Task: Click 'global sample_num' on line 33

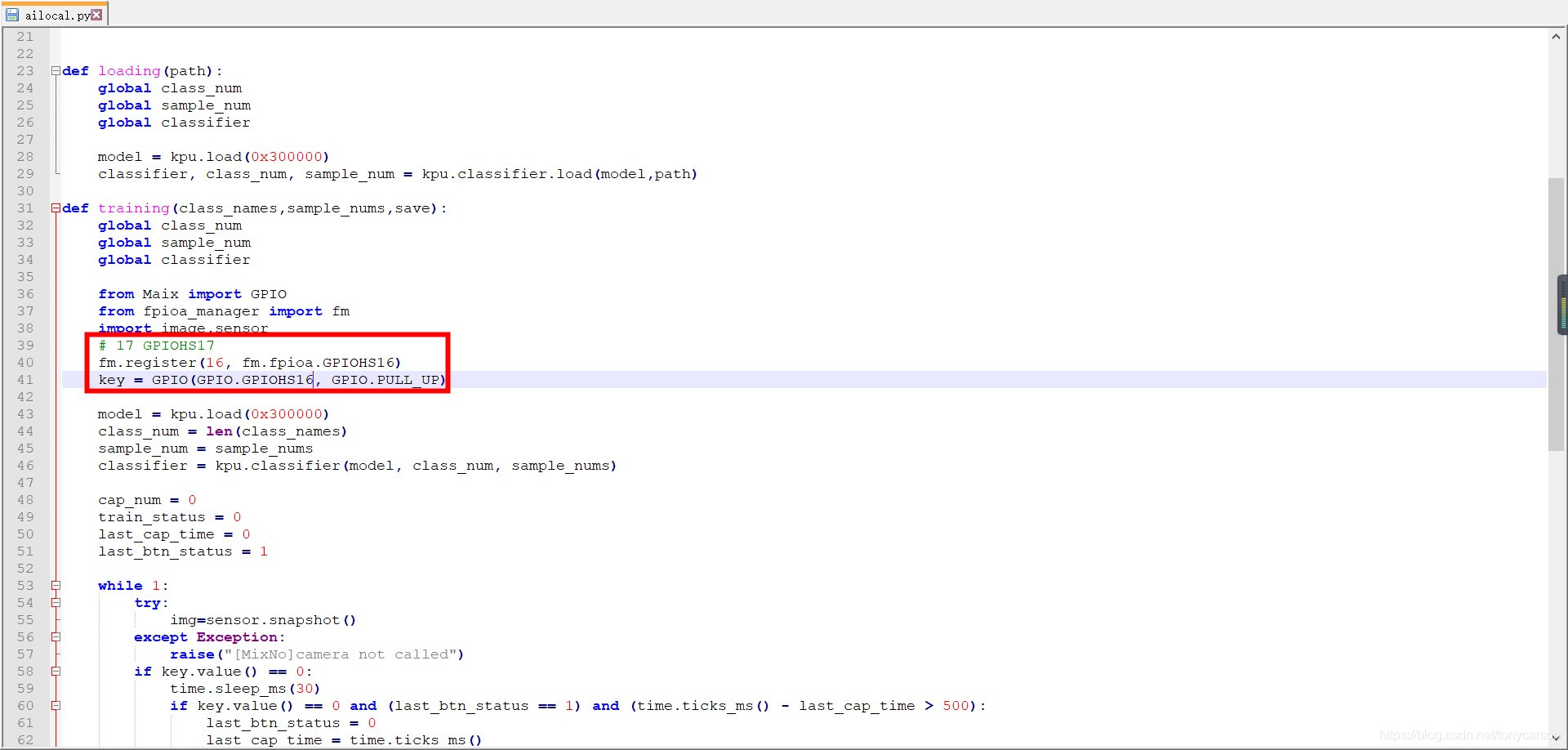Action: click(174, 243)
